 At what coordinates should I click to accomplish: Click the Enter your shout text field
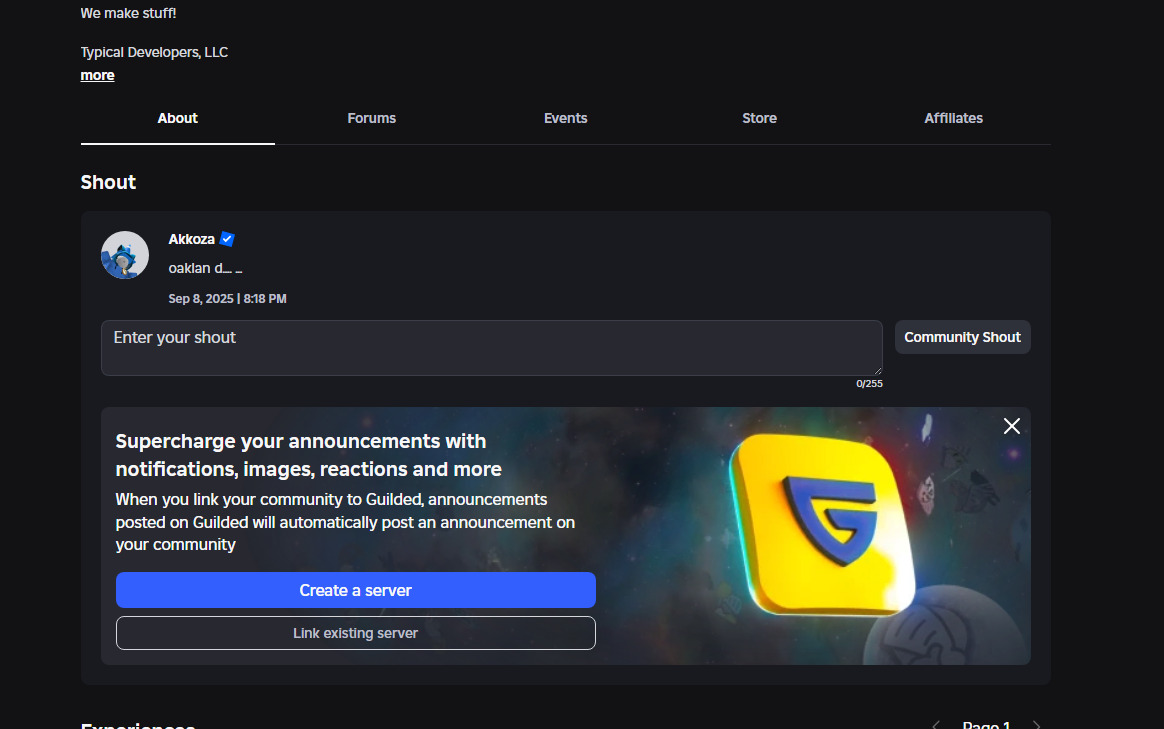(x=491, y=347)
